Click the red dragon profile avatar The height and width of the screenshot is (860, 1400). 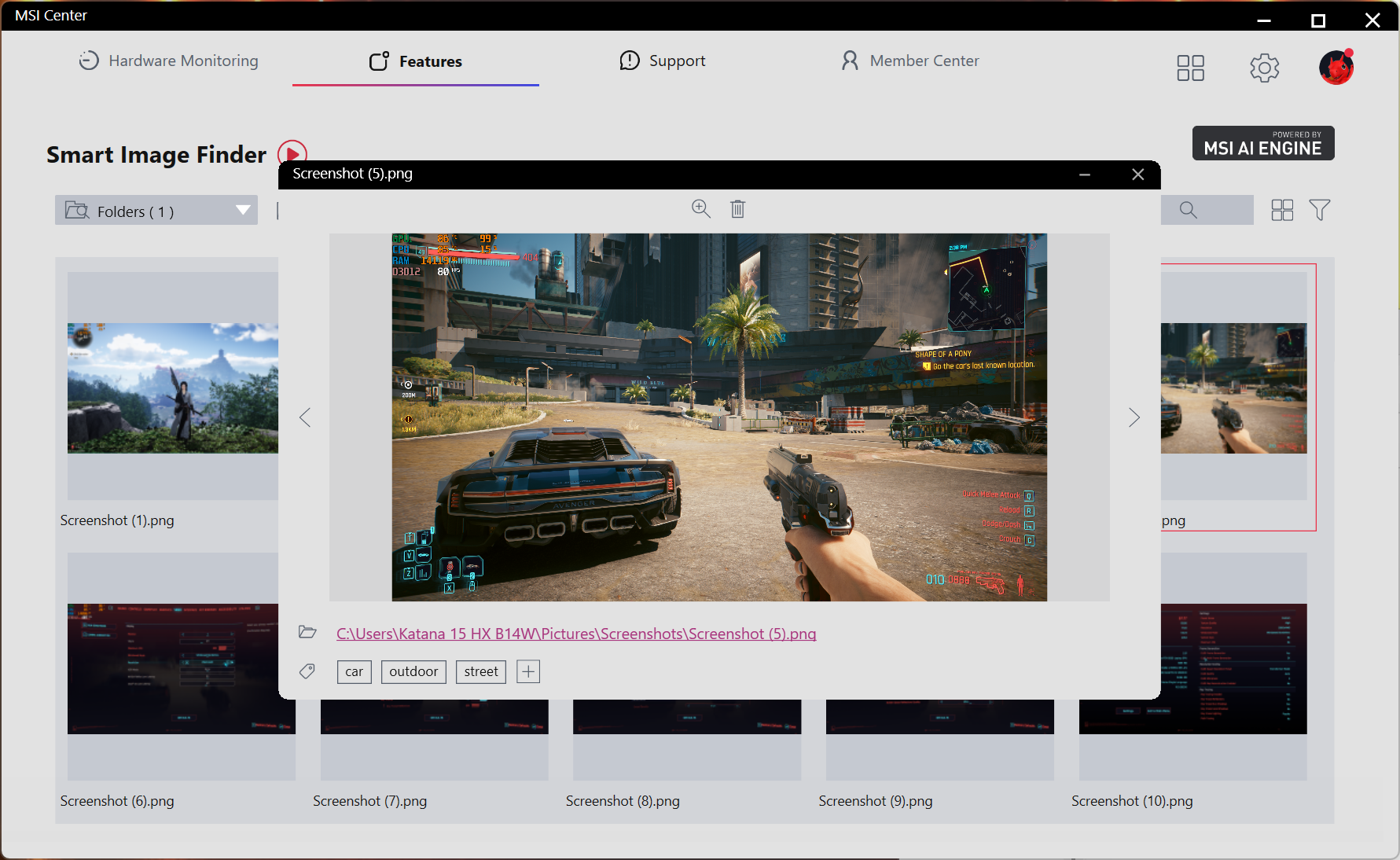click(1336, 68)
